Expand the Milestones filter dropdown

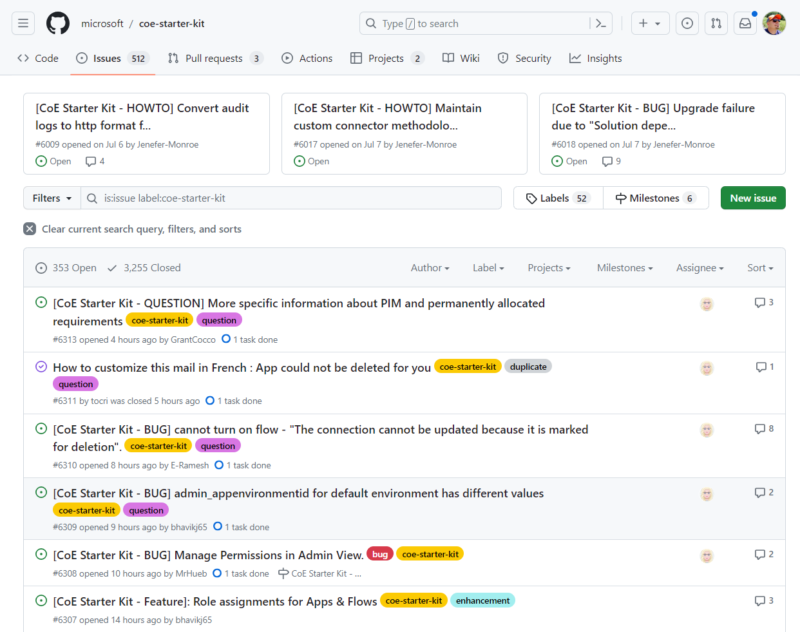[625, 268]
